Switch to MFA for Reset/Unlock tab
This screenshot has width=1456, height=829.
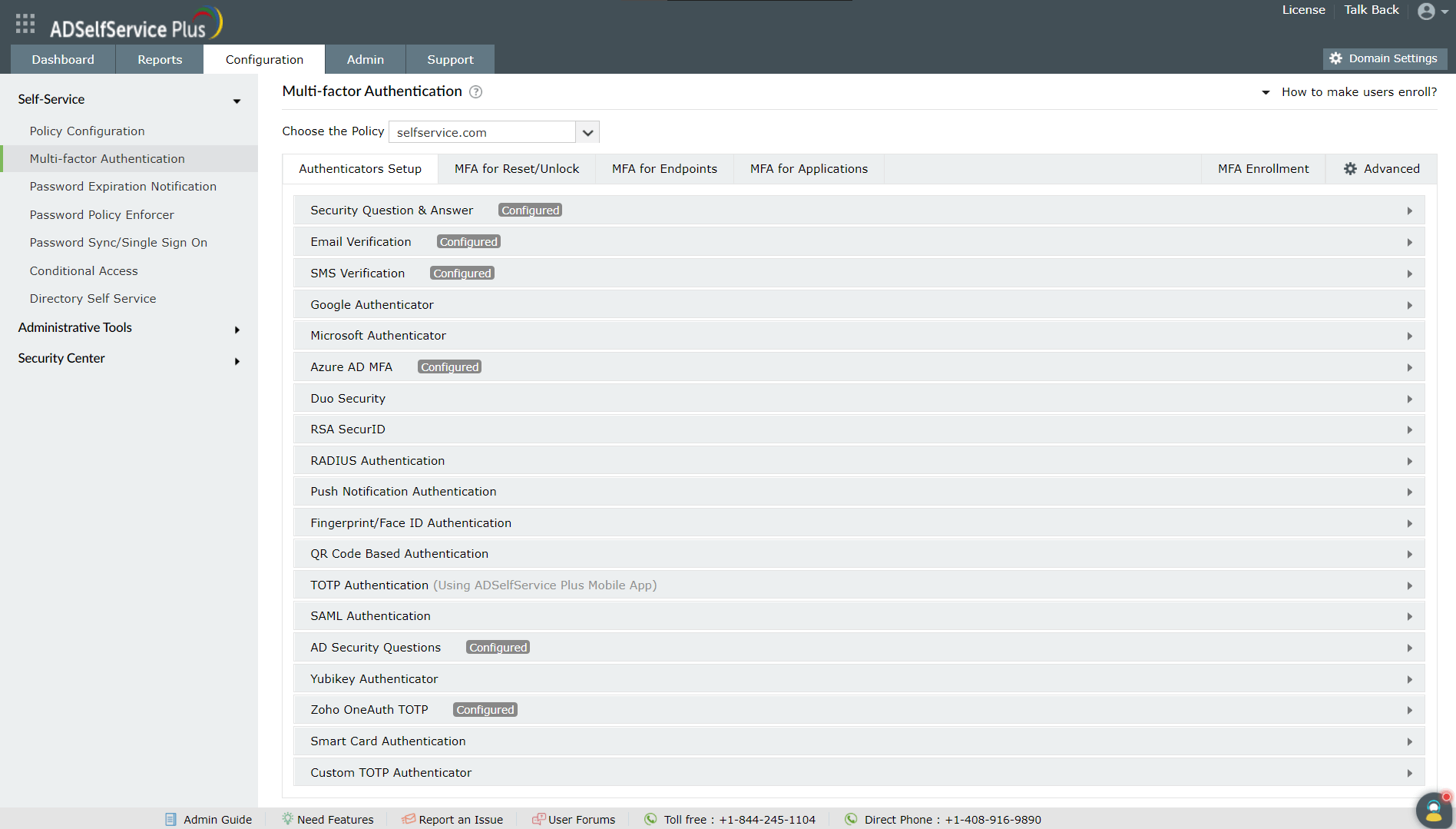517,169
